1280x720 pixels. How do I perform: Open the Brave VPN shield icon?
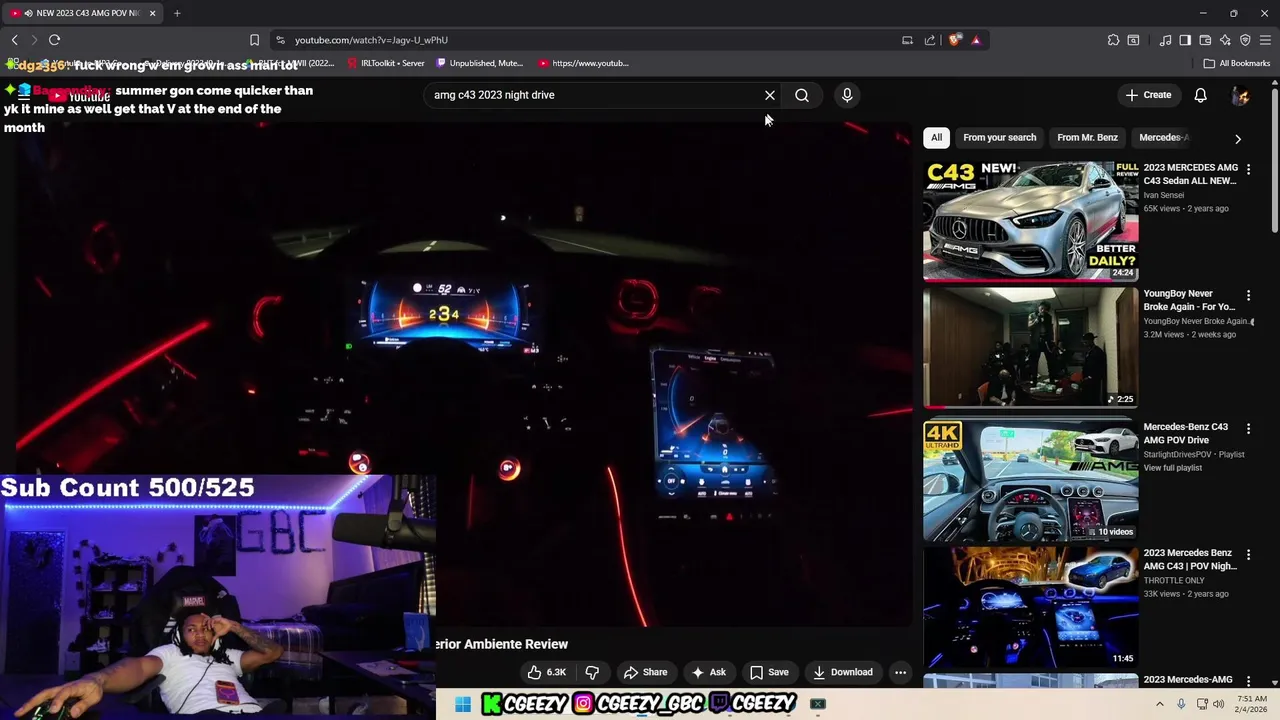click(1245, 40)
